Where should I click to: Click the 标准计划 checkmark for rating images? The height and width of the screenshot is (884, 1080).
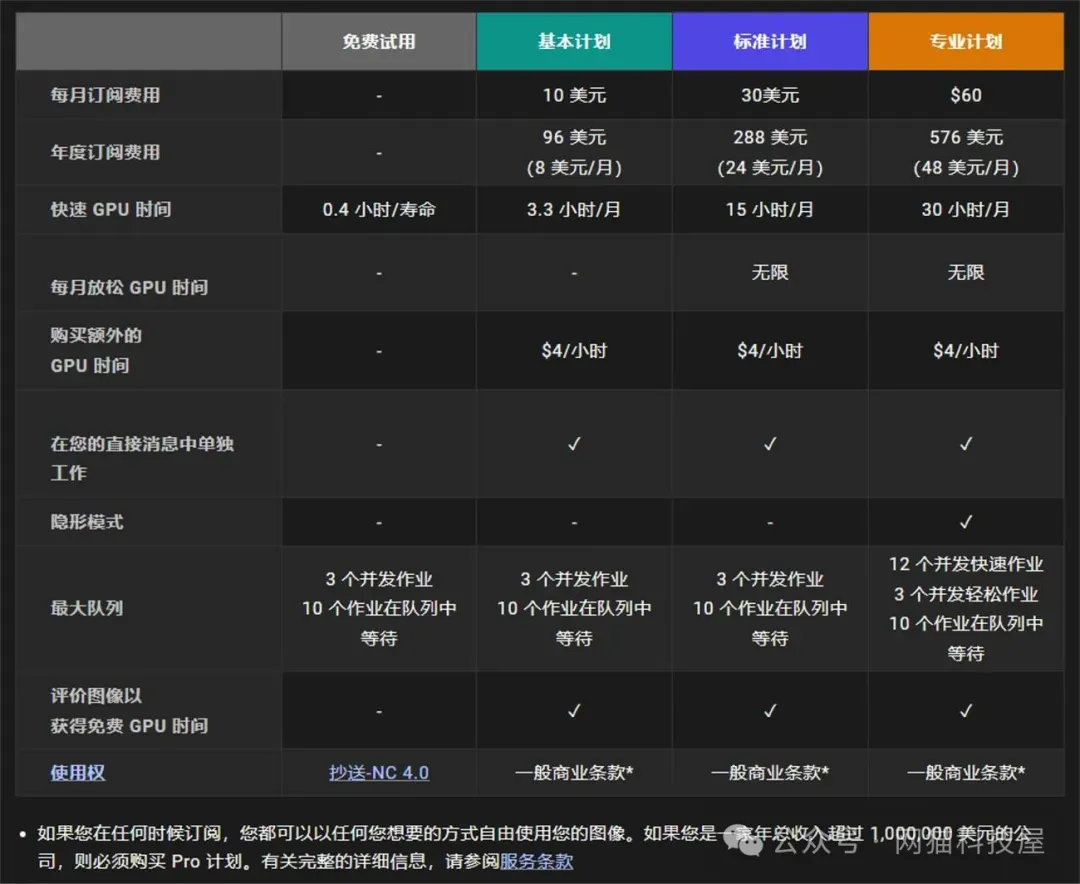click(x=770, y=710)
